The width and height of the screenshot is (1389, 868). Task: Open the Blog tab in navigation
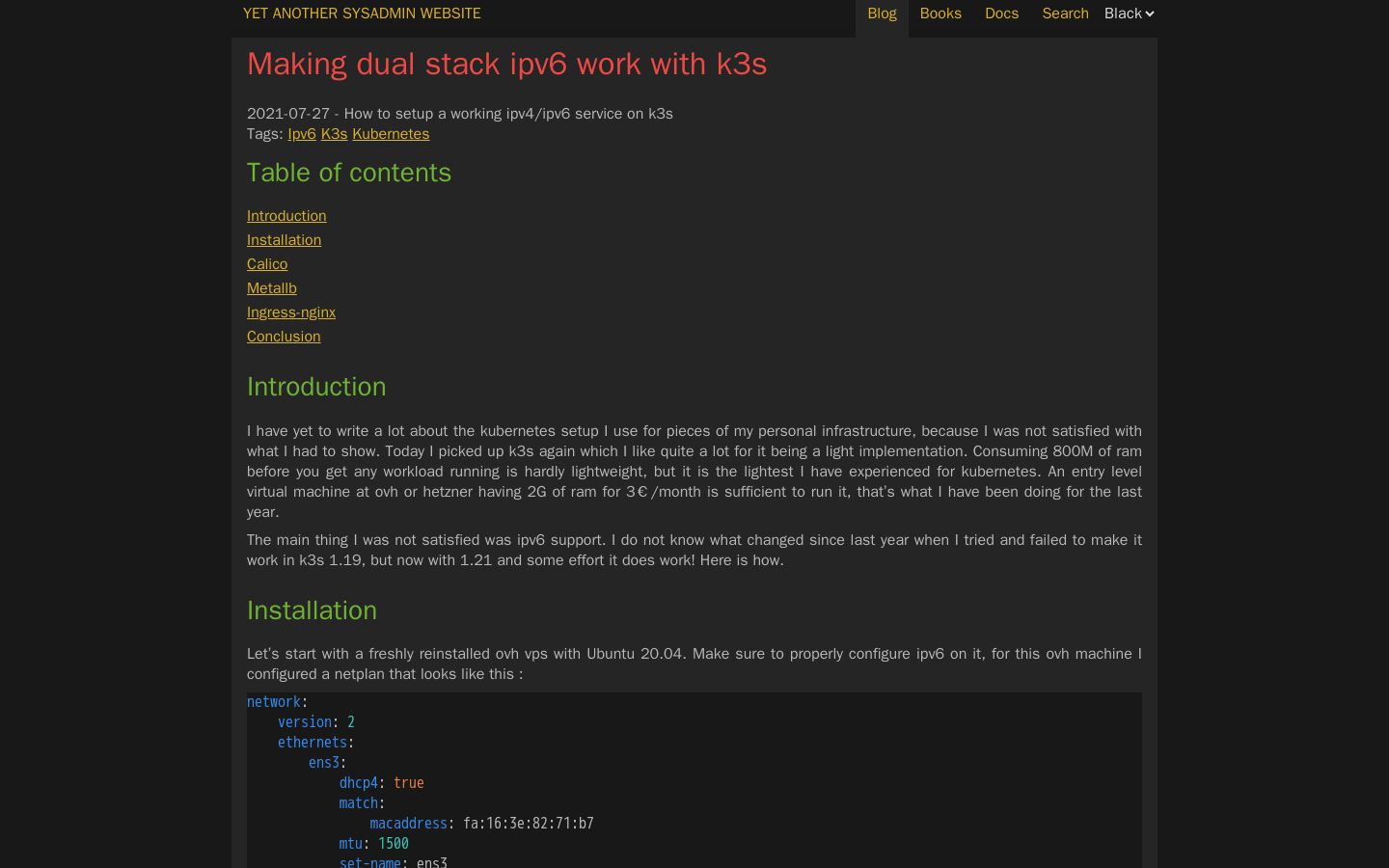[x=882, y=14]
